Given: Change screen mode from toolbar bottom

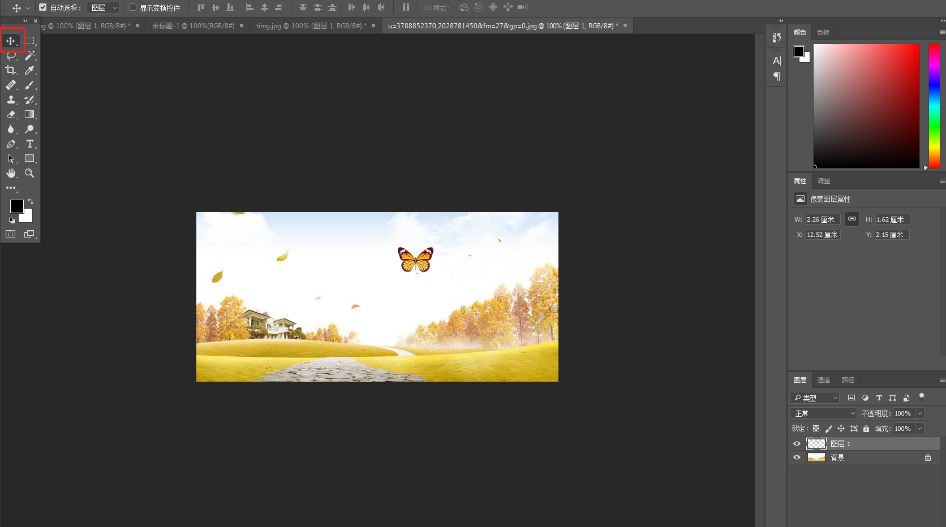Looking at the screenshot, I should point(29,234).
